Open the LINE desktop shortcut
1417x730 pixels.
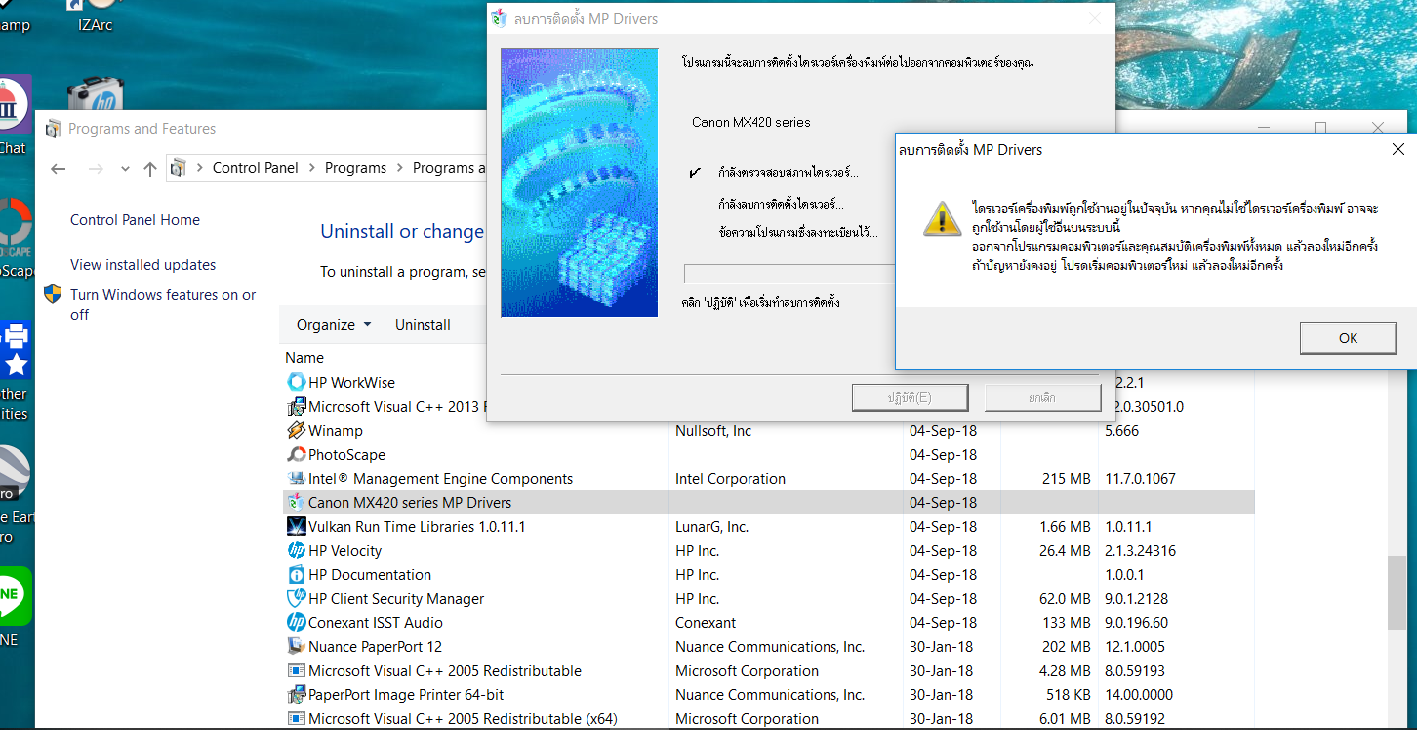click(14, 605)
